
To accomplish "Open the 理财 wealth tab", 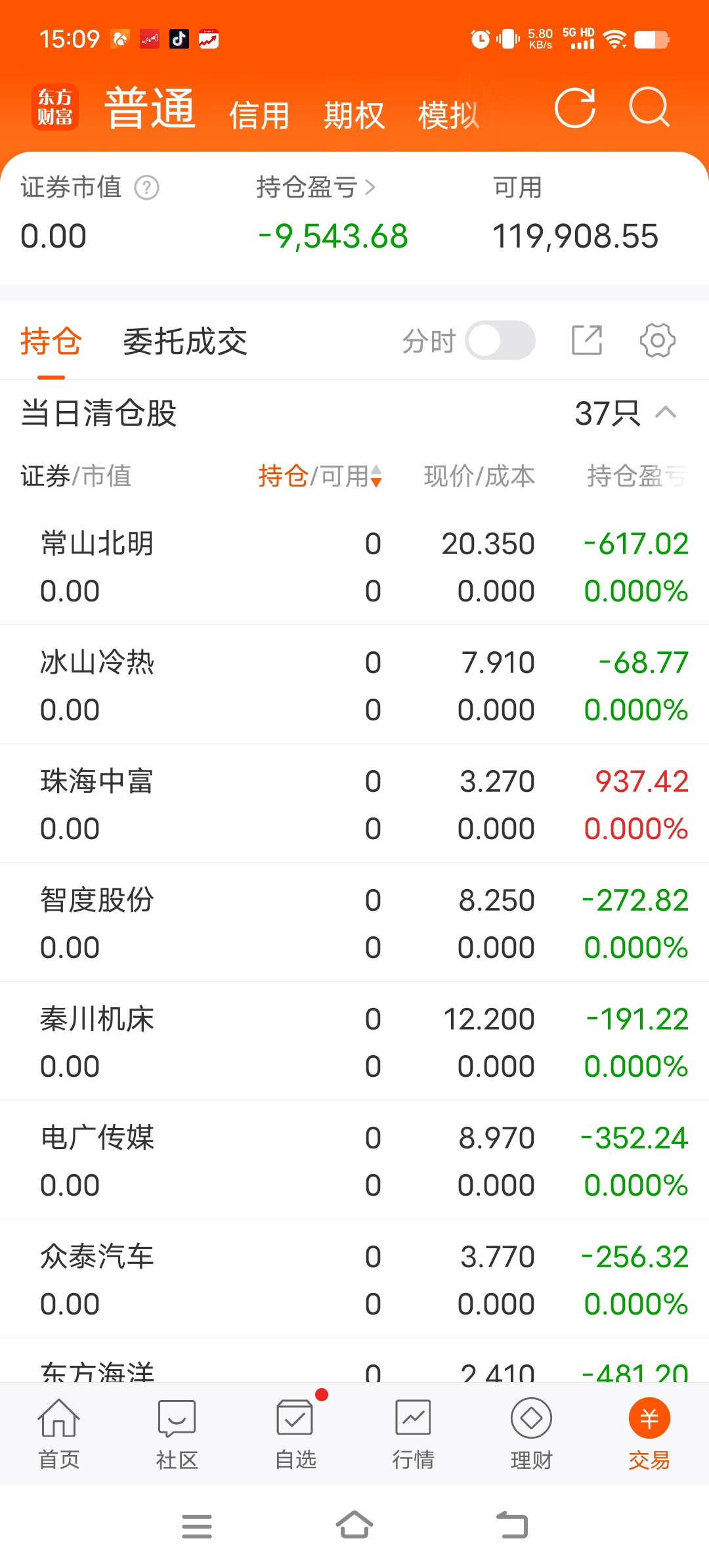I will click(x=532, y=1434).
